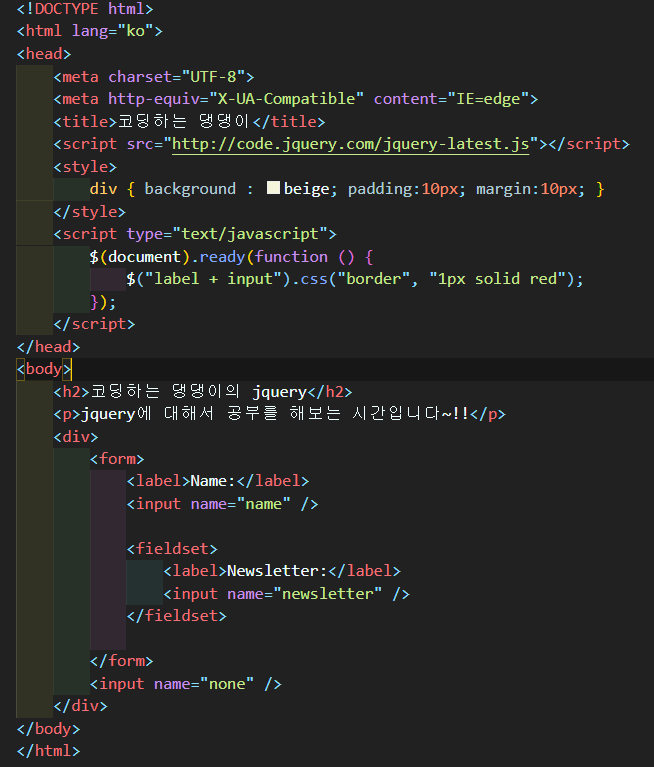Click the input name="none" line
This screenshot has height=767, width=654.
click(x=185, y=684)
